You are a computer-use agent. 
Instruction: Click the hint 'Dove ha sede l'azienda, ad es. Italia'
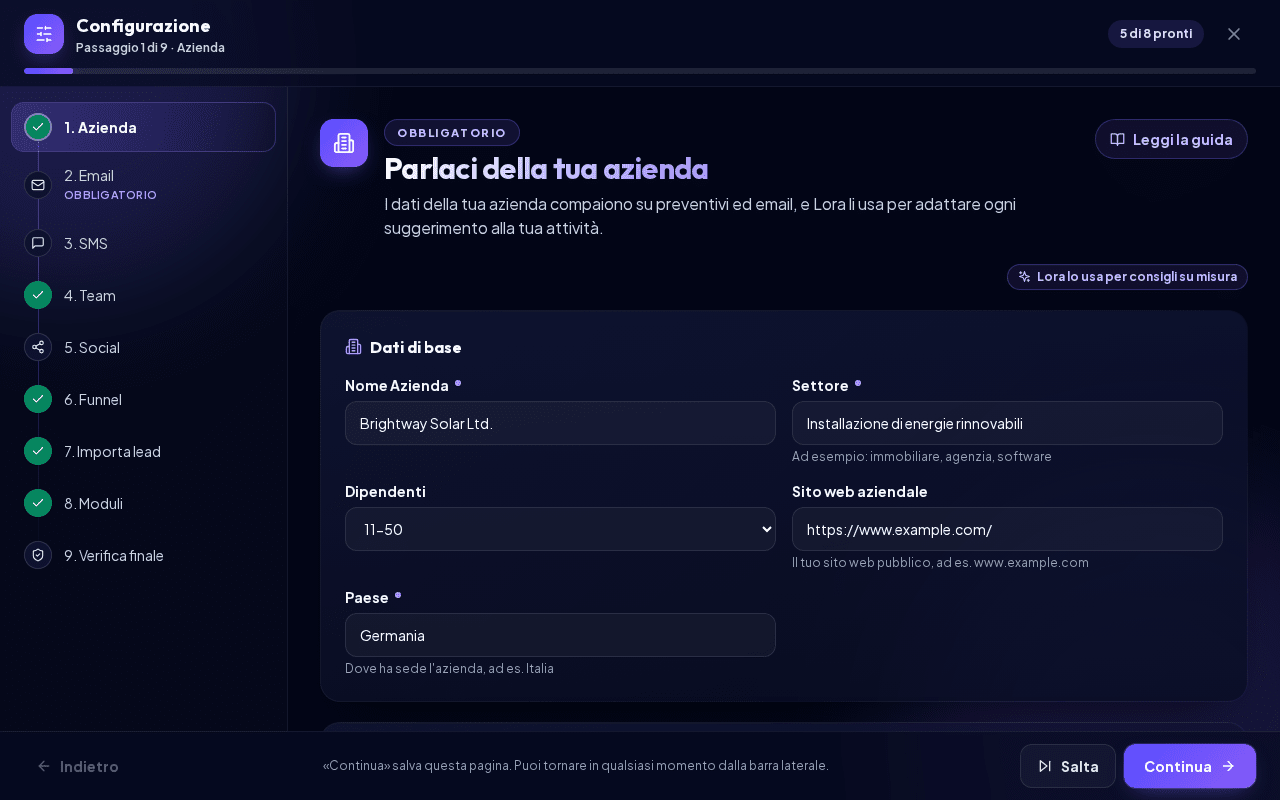point(449,668)
